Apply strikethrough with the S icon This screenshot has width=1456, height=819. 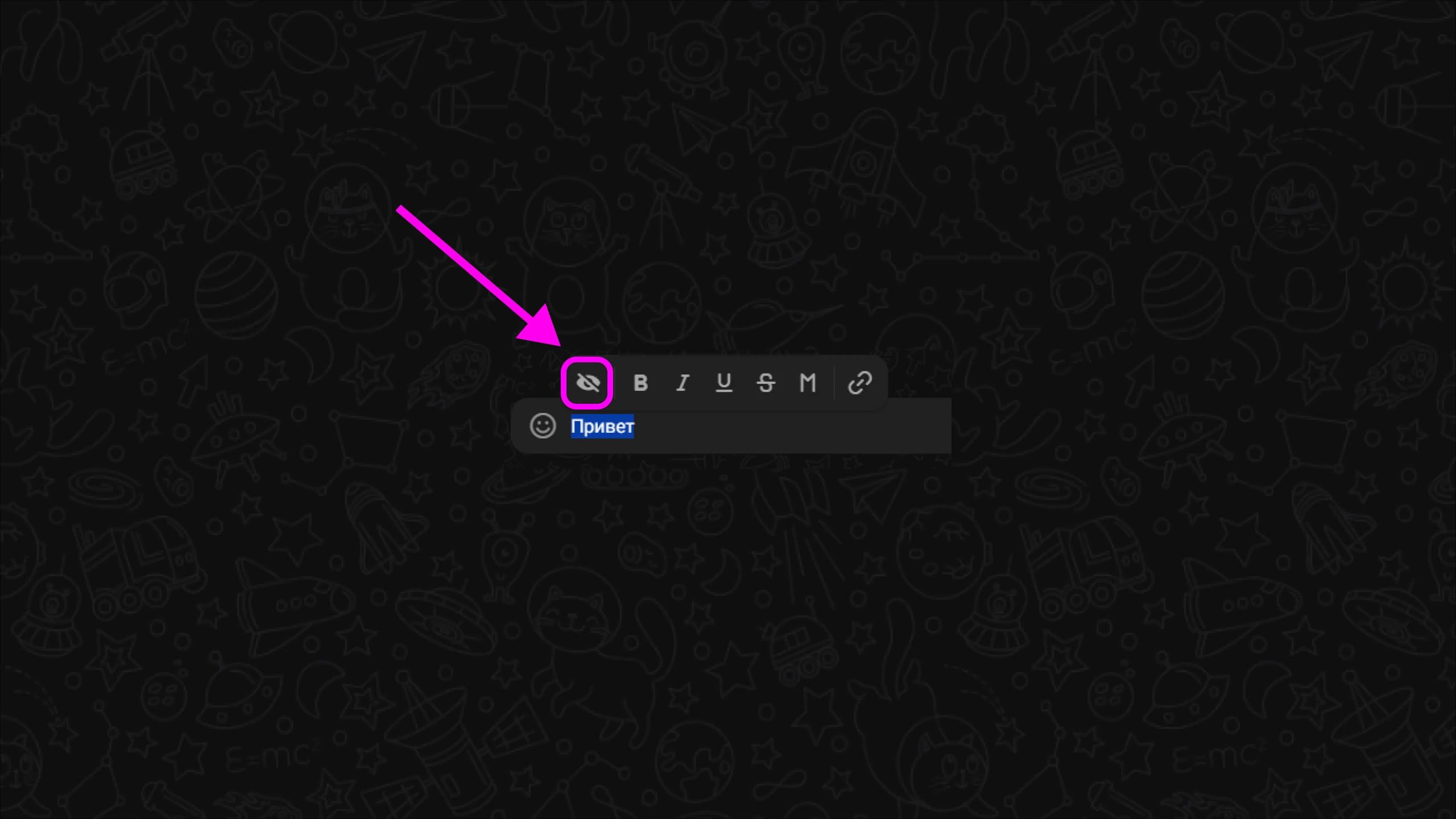[766, 383]
